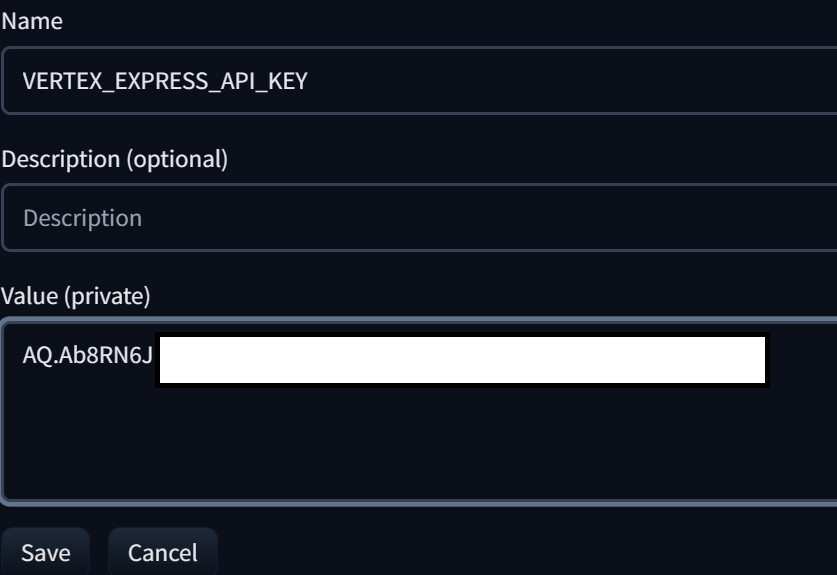This screenshot has height=575, width=837.
Task: Click the Name label
Action: (x=32, y=21)
